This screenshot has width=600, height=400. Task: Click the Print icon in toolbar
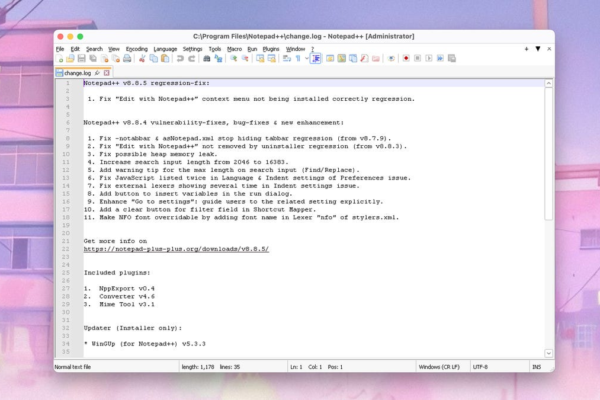click(x=127, y=59)
